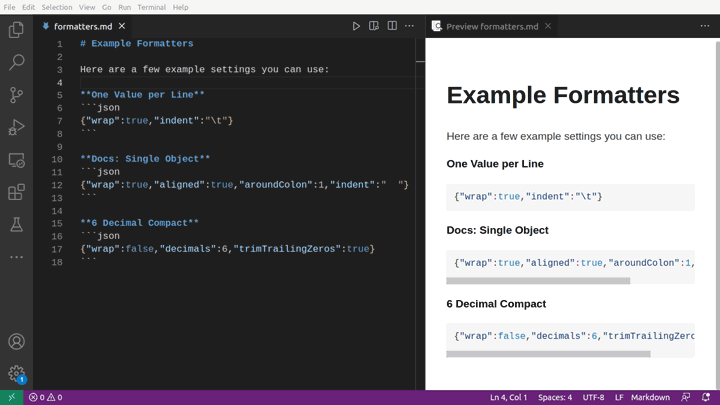Open the Terminal menu
Image resolution: width=720 pixels, height=405 pixels.
[152, 7]
